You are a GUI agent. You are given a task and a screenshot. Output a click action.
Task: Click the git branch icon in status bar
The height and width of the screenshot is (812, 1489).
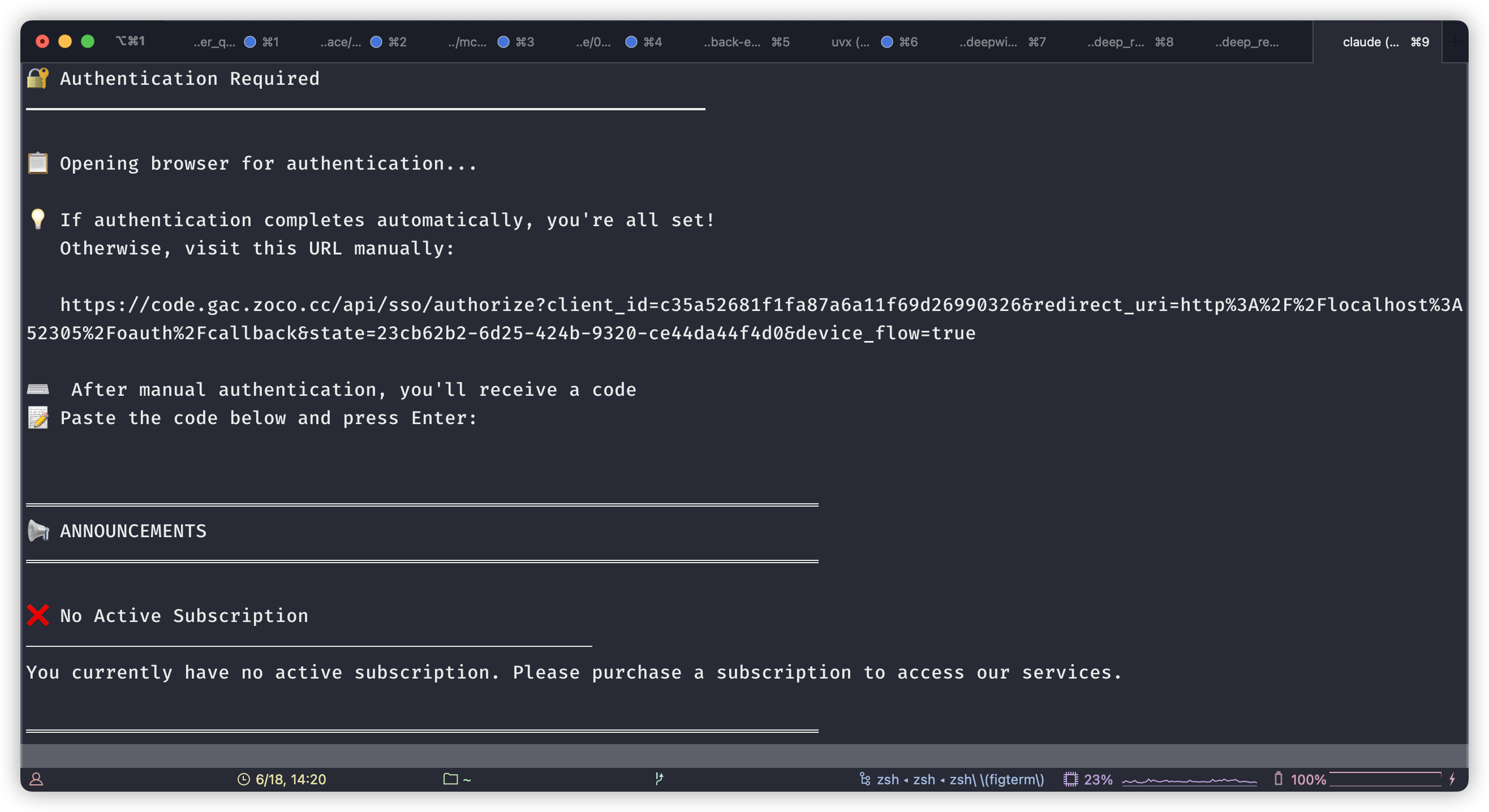point(659,779)
